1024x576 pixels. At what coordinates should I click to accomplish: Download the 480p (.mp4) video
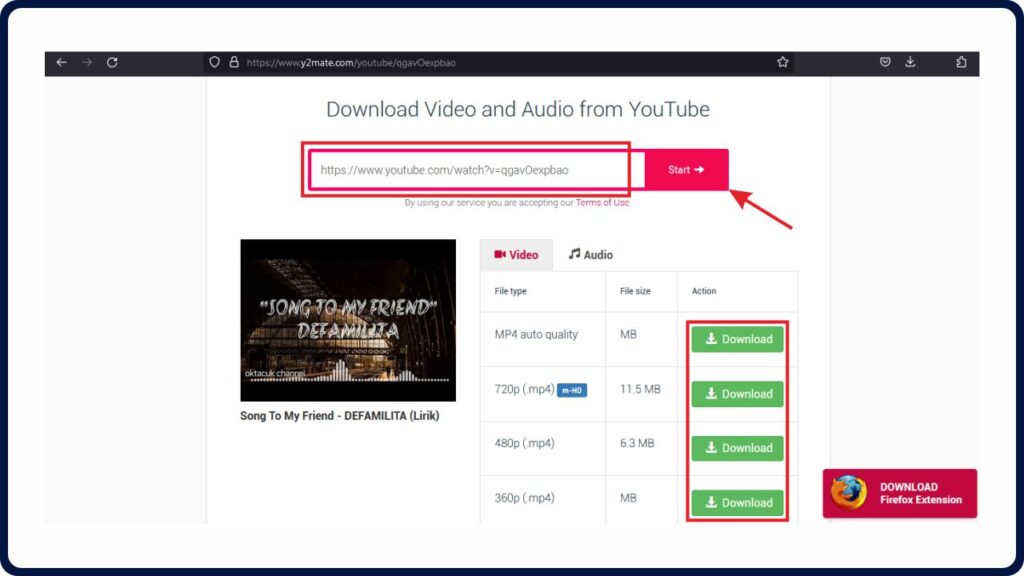coord(737,449)
